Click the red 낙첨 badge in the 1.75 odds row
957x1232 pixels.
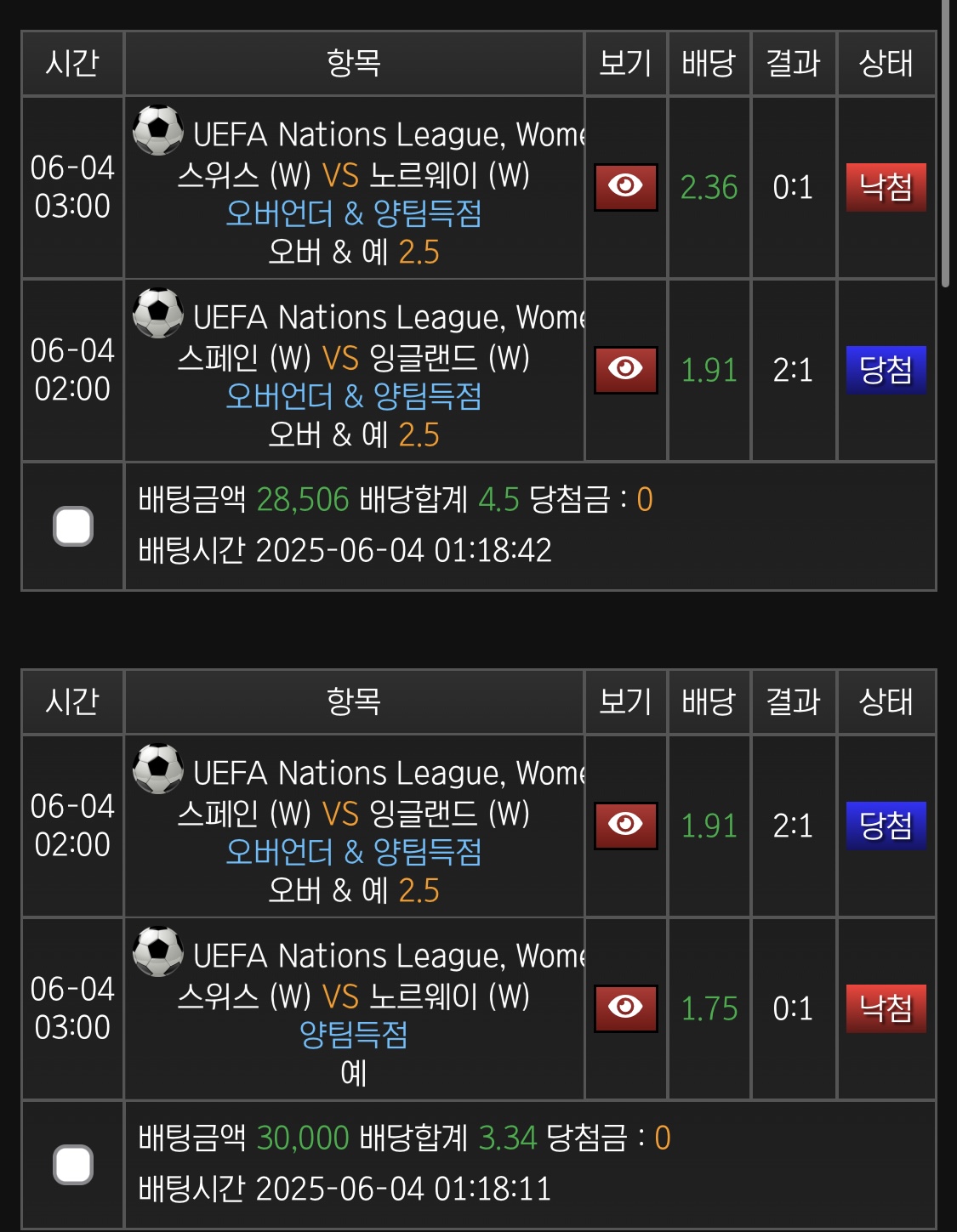pos(886,1008)
